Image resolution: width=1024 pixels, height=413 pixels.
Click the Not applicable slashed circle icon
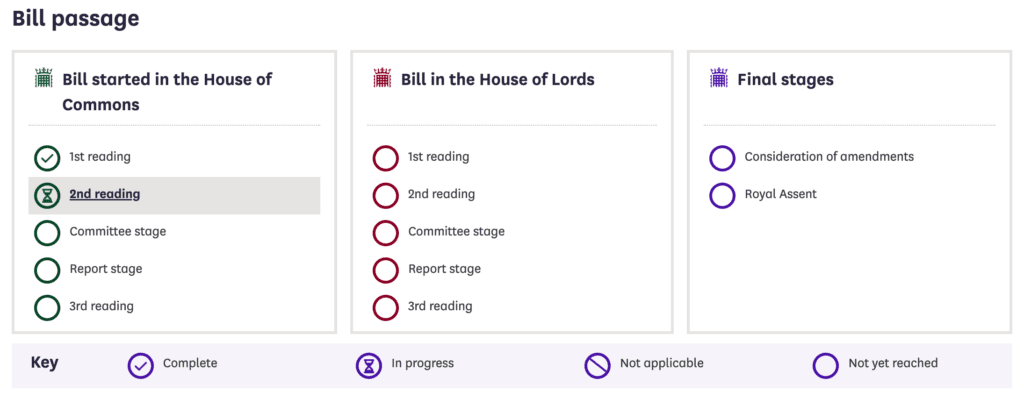tap(597, 365)
